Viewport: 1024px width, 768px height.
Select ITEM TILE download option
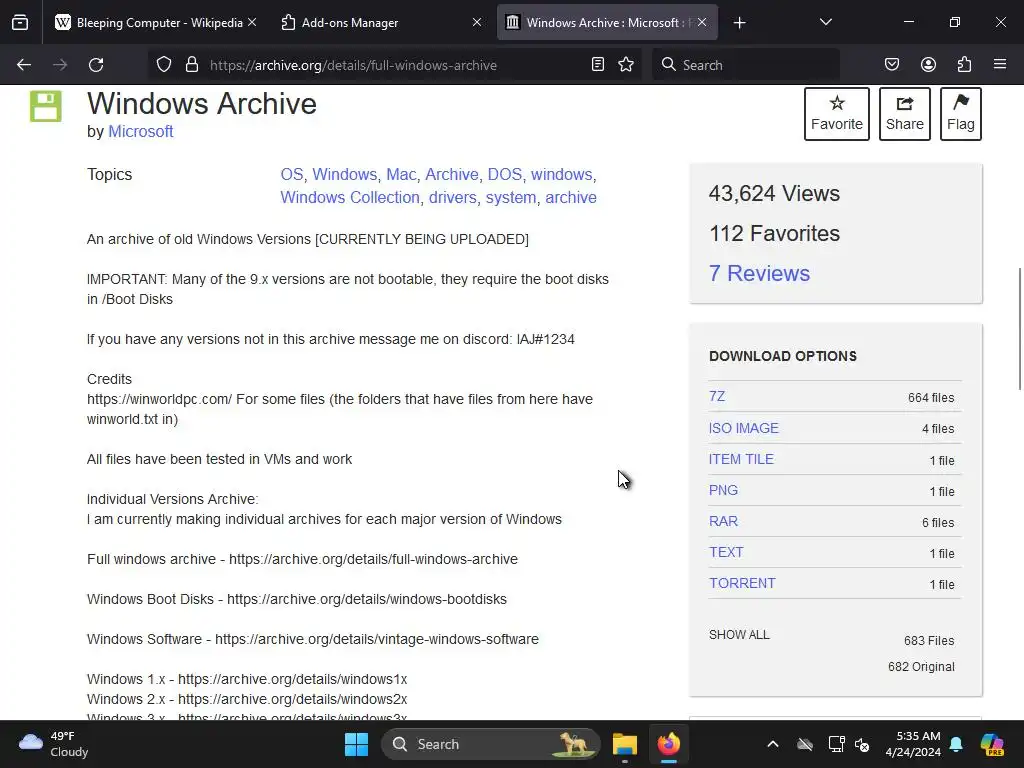click(x=741, y=459)
